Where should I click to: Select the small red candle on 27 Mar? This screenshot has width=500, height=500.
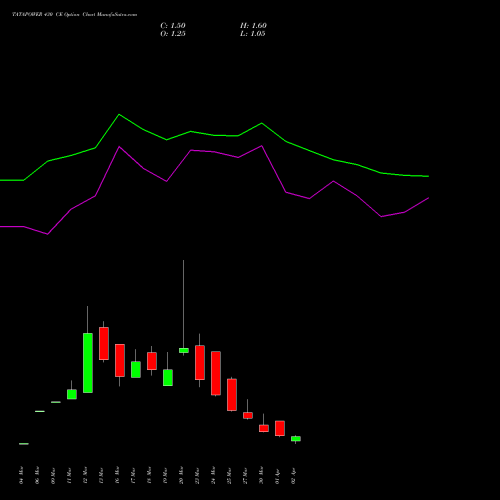[x=248, y=415]
